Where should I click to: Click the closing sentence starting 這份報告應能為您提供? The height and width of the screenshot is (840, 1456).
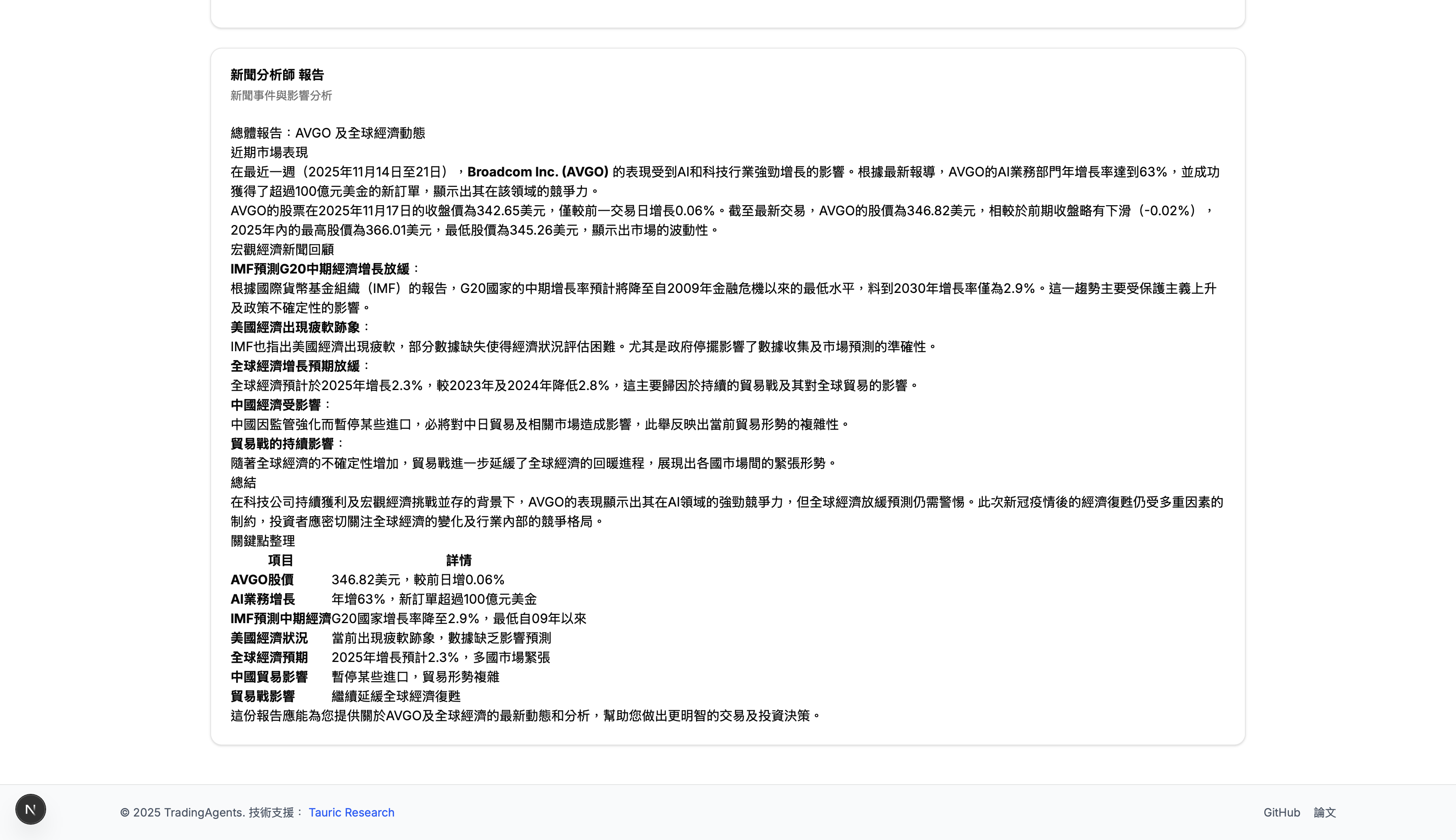525,716
